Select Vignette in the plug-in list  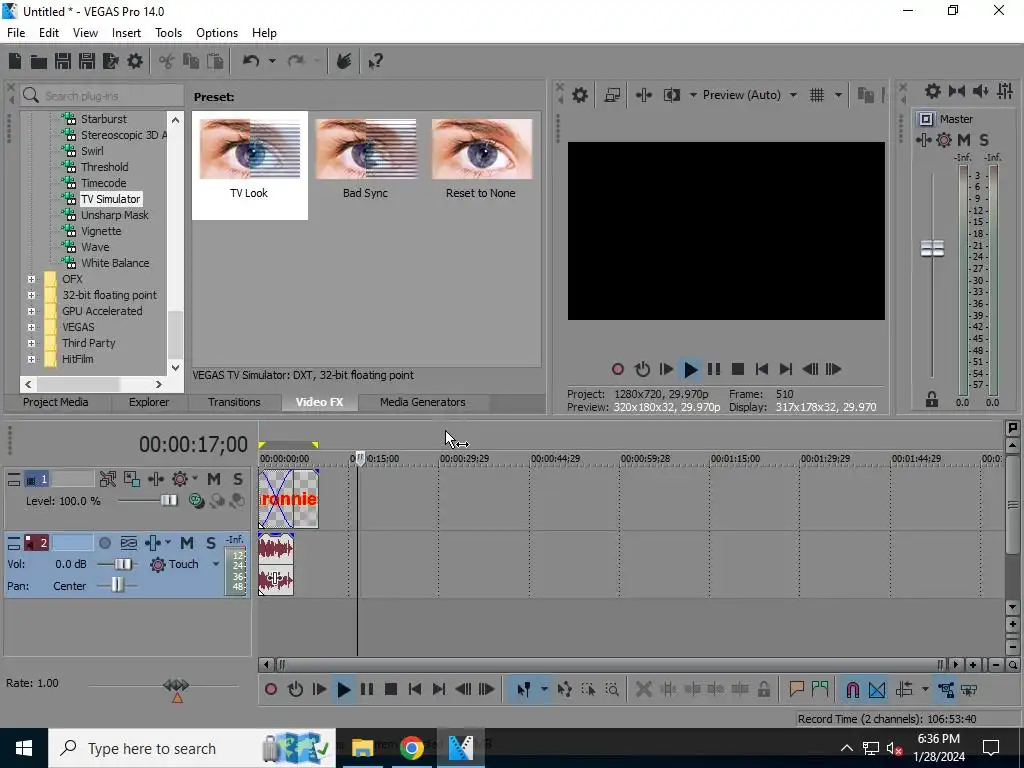point(101,231)
